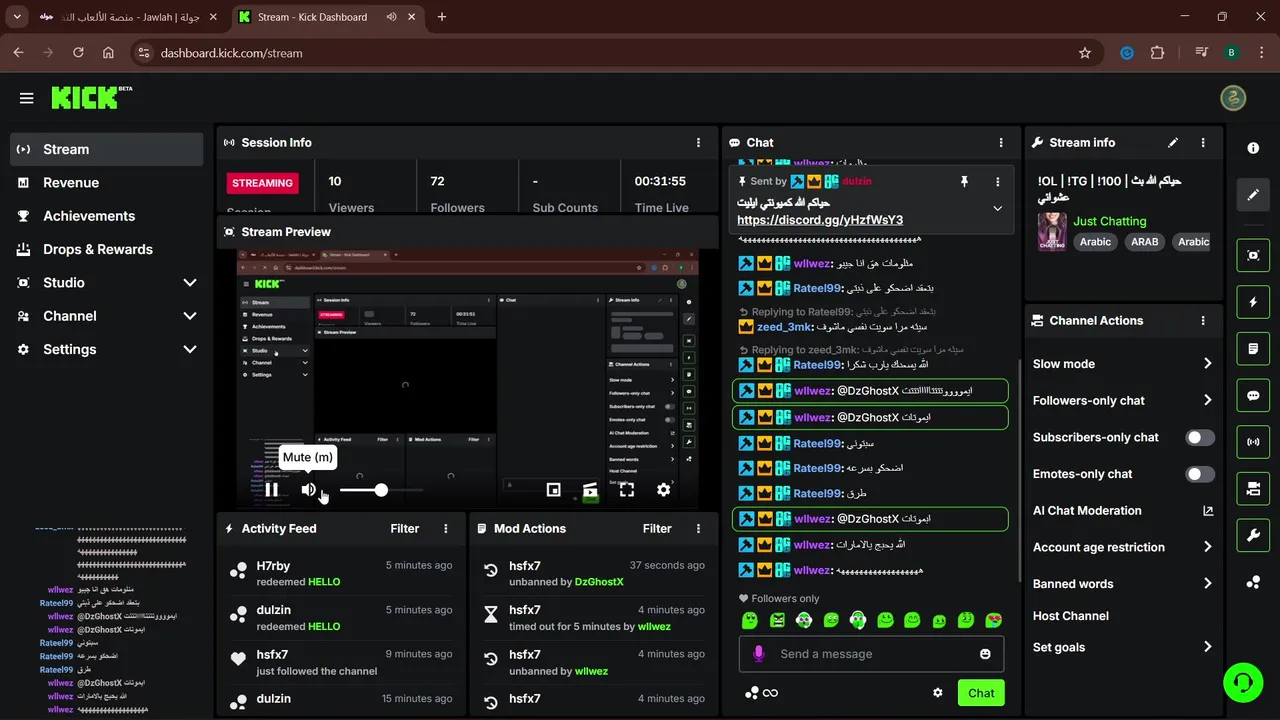Collapse the pinned message chevron
This screenshot has height=720, width=1280.
coord(997,208)
